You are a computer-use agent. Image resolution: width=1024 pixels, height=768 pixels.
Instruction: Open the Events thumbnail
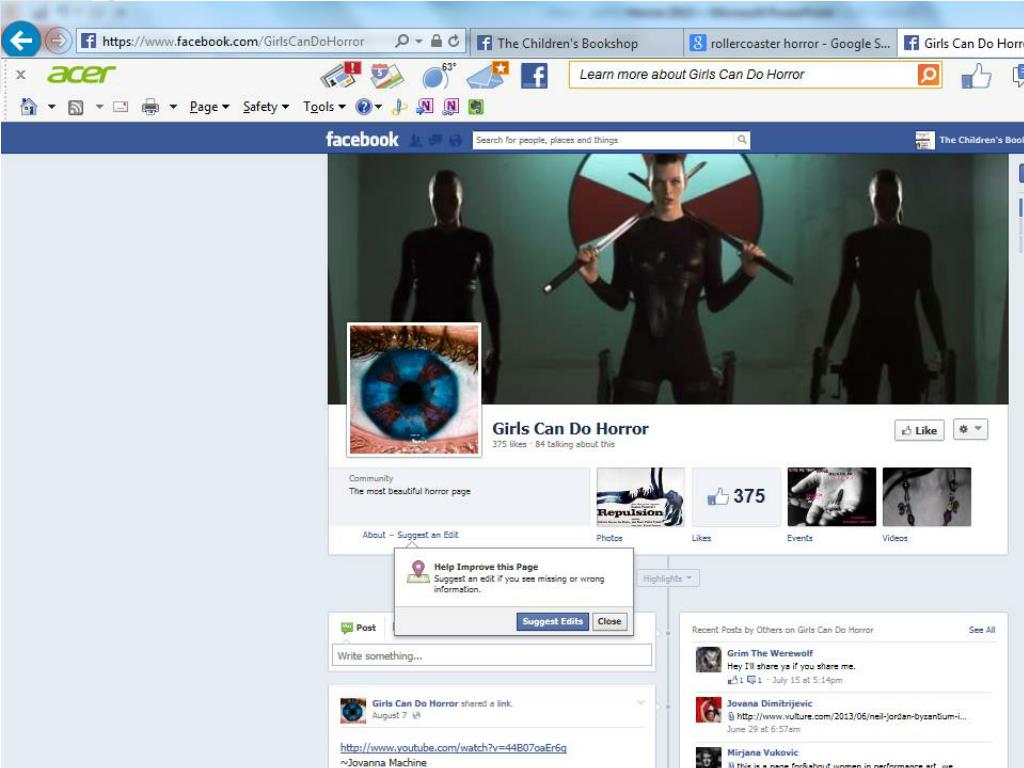point(831,496)
